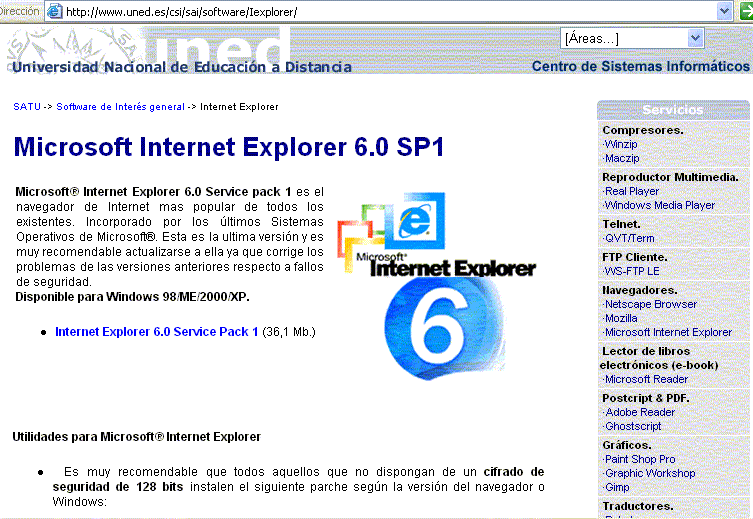
Task: Open the Ghostscript link
Action: [x=633, y=426]
